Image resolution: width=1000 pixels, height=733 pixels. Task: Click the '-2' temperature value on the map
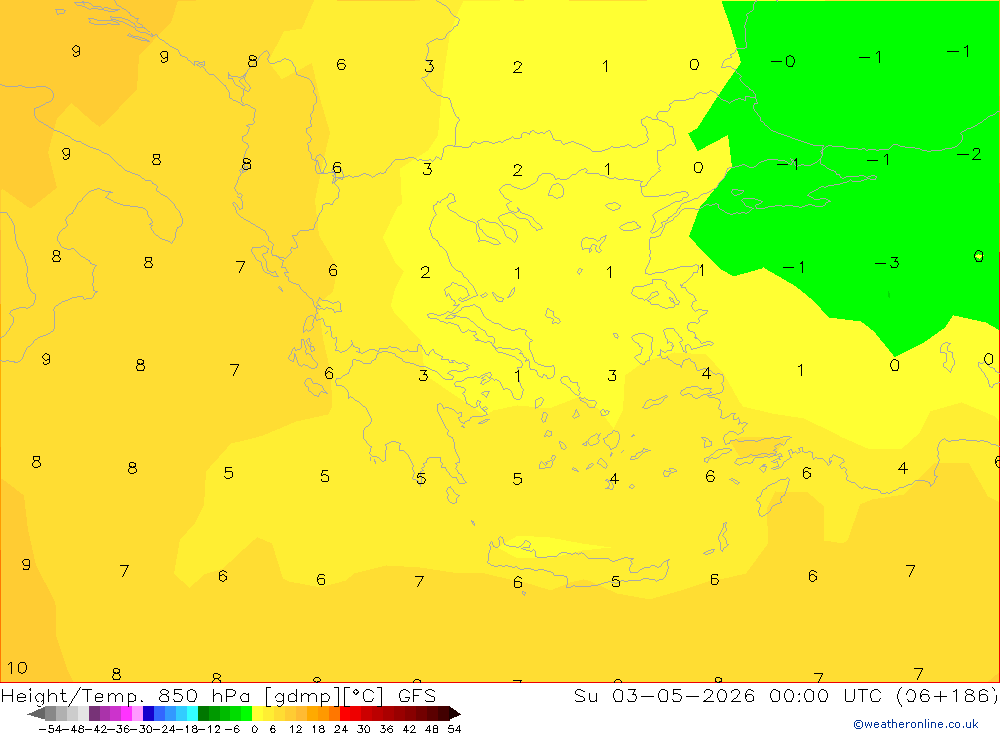coord(969,154)
